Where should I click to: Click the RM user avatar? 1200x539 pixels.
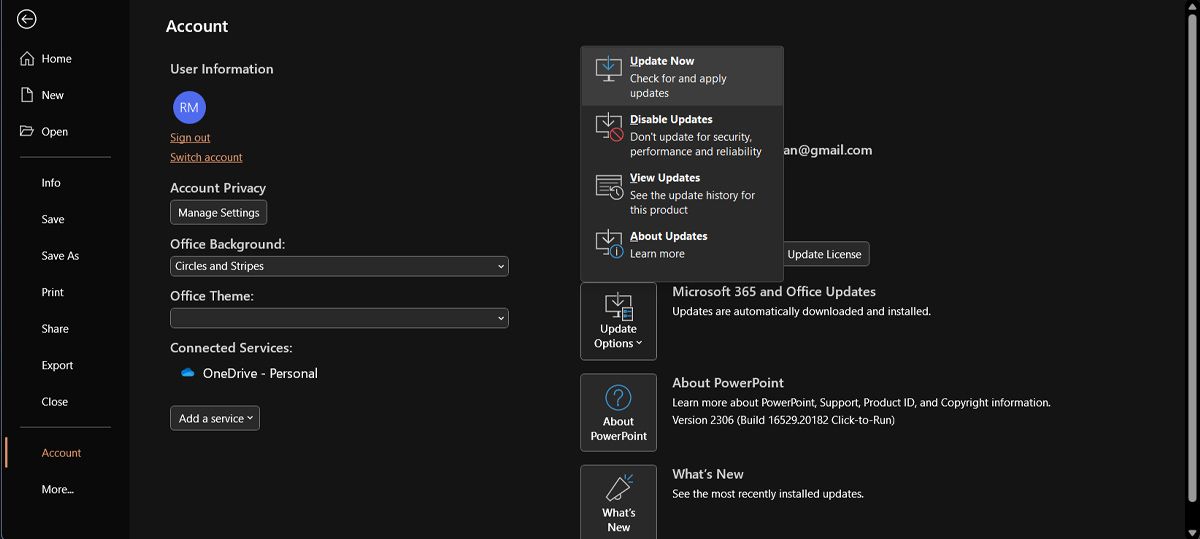coord(189,107)
